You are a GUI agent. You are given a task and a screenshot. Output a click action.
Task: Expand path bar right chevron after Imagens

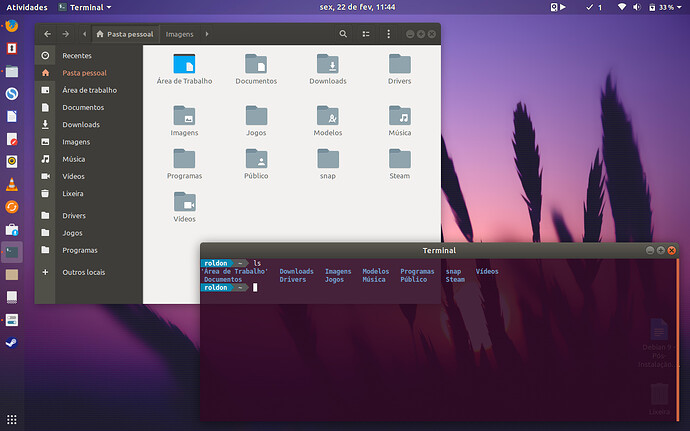(x=207, y=34)
